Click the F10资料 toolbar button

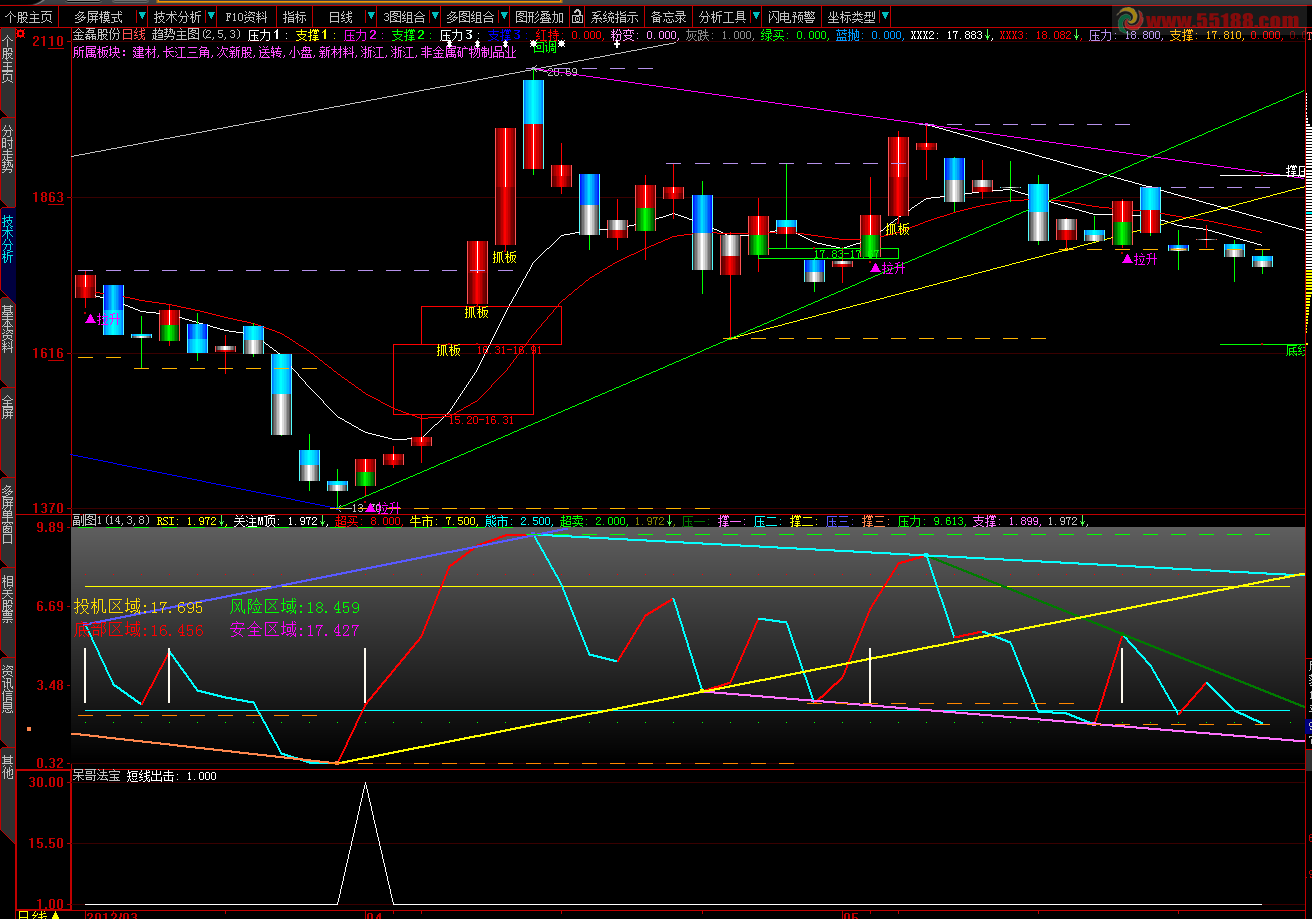pyautogui.click(x=245, y=17)
